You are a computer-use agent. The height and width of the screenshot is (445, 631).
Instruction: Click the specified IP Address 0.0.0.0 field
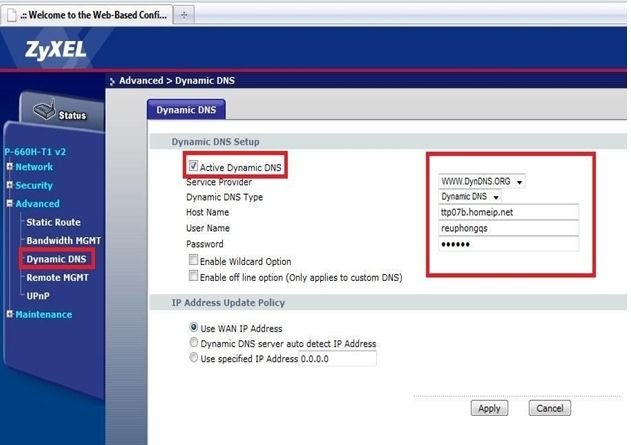(x=338, y=358)
